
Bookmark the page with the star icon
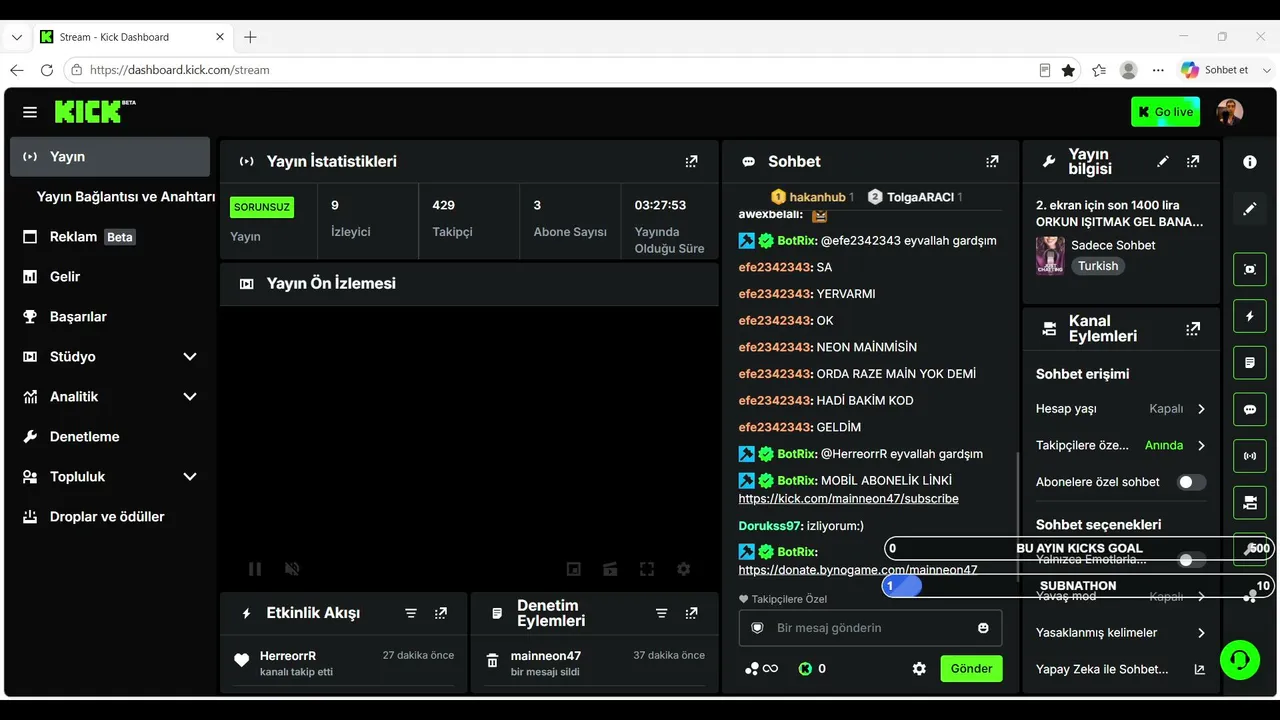1068,70
